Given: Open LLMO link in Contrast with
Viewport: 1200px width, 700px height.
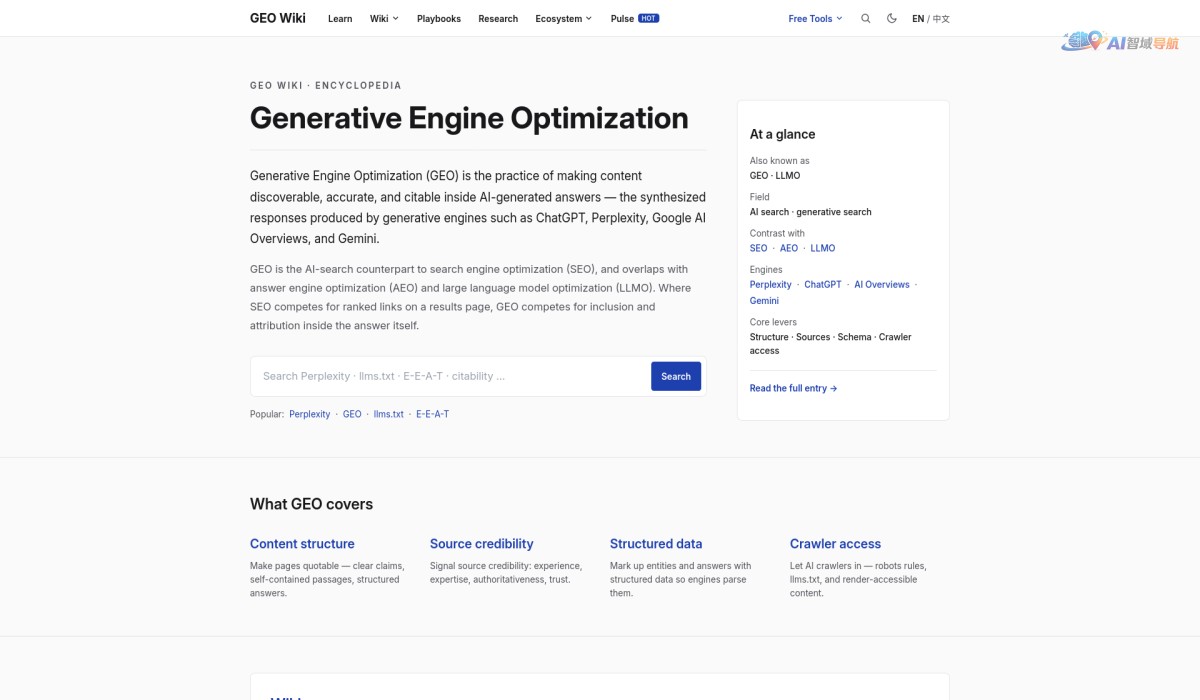Looking at the screenshot, I should pos(823,248).
